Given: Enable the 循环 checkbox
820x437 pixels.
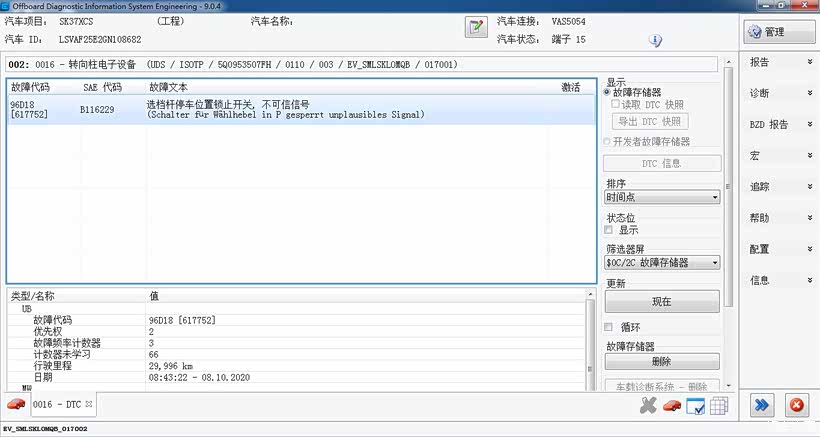Looking at the screenshot, I should pos(608,327).
